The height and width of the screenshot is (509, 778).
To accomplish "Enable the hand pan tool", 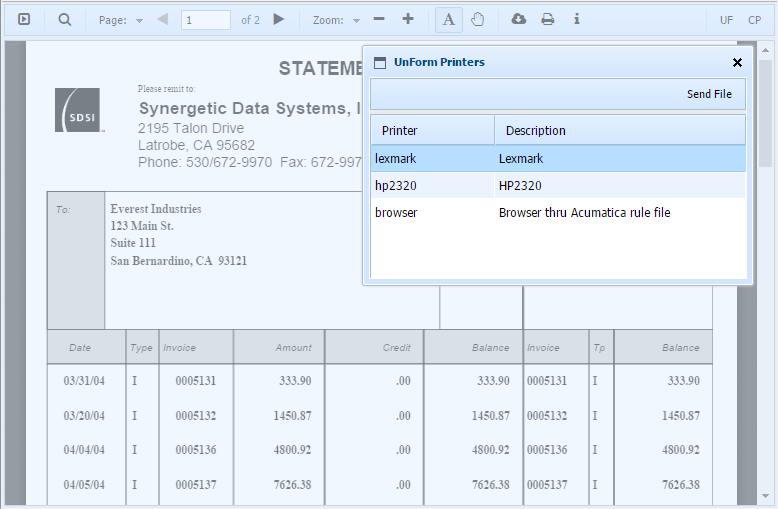I will [x=477, y=19].
